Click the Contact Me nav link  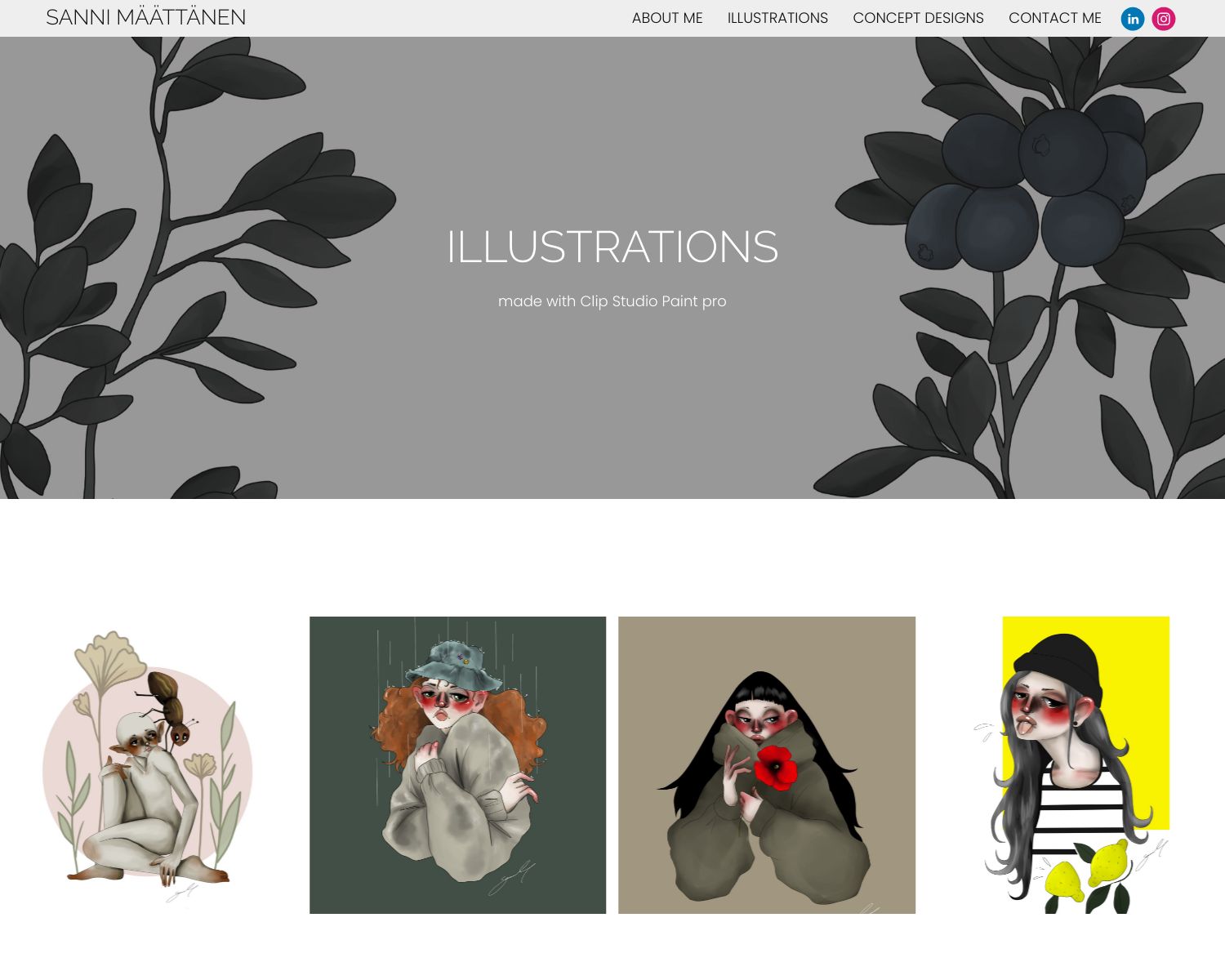[x=1055, y=18]
